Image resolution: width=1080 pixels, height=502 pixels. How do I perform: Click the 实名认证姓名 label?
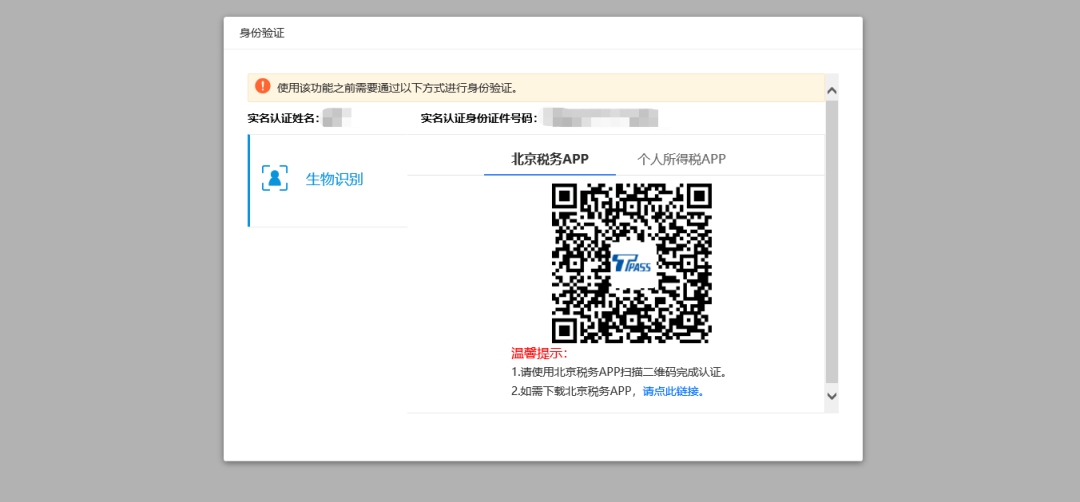click(283, 118)
